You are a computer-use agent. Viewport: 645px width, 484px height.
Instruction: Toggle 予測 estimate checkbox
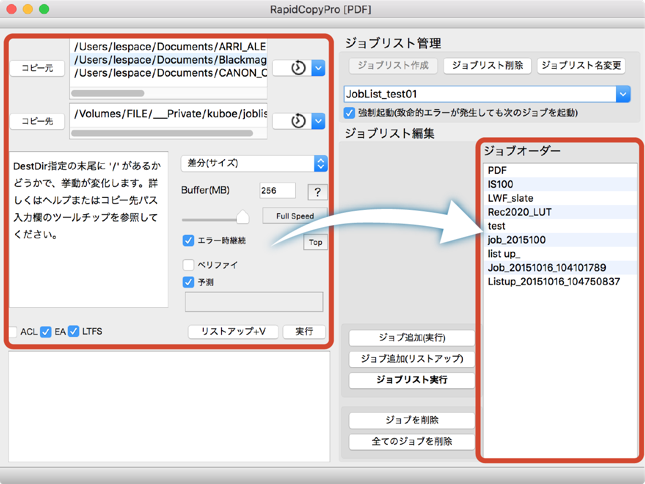[188, 282]
